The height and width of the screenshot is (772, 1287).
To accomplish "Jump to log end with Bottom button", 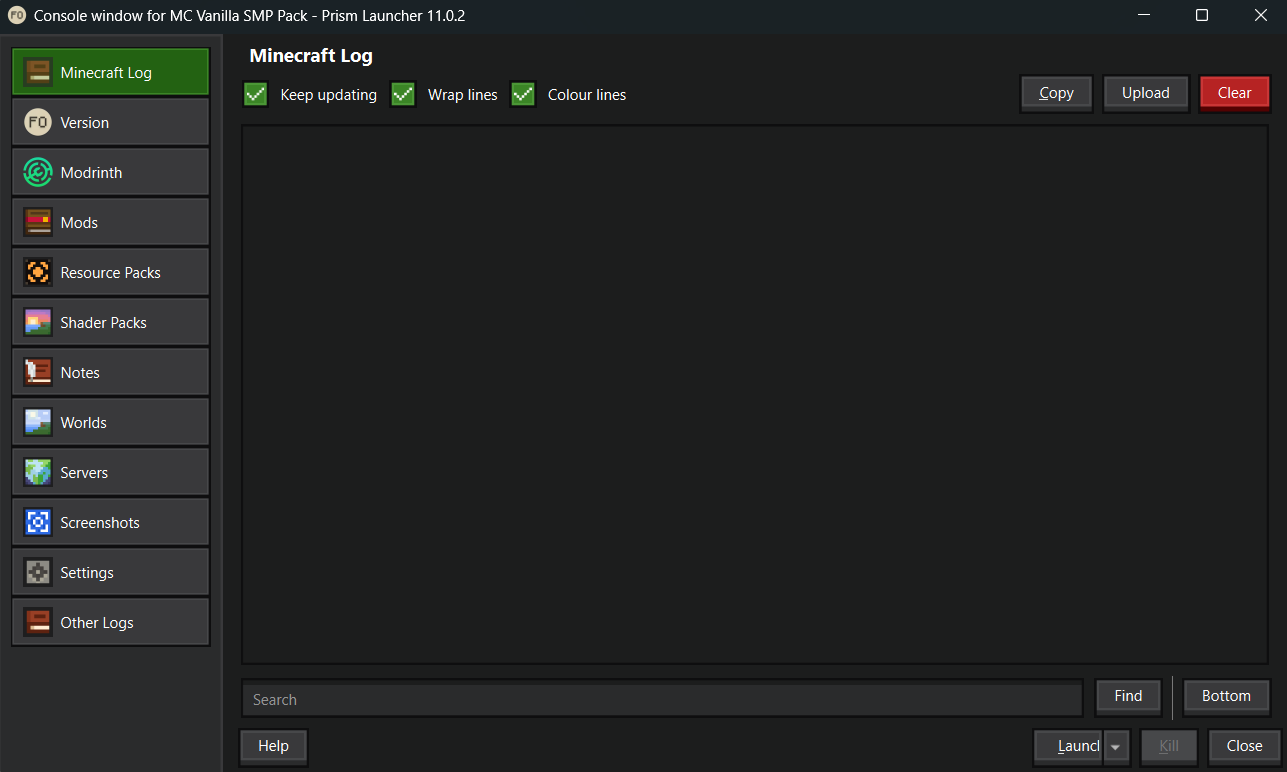I will click(x=1226, y=696).
